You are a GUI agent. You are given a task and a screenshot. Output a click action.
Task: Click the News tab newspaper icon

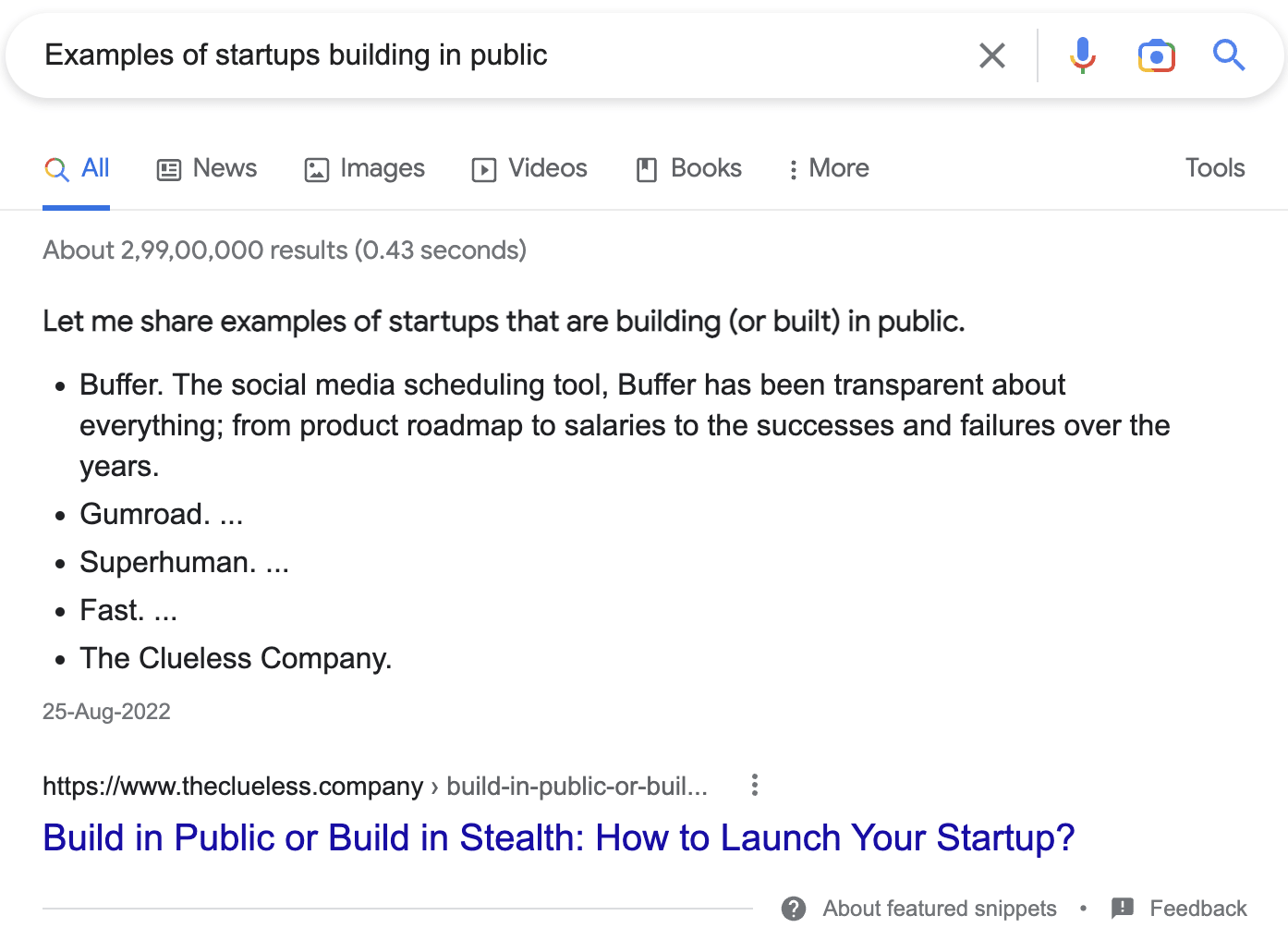click(x=169, y=169)
